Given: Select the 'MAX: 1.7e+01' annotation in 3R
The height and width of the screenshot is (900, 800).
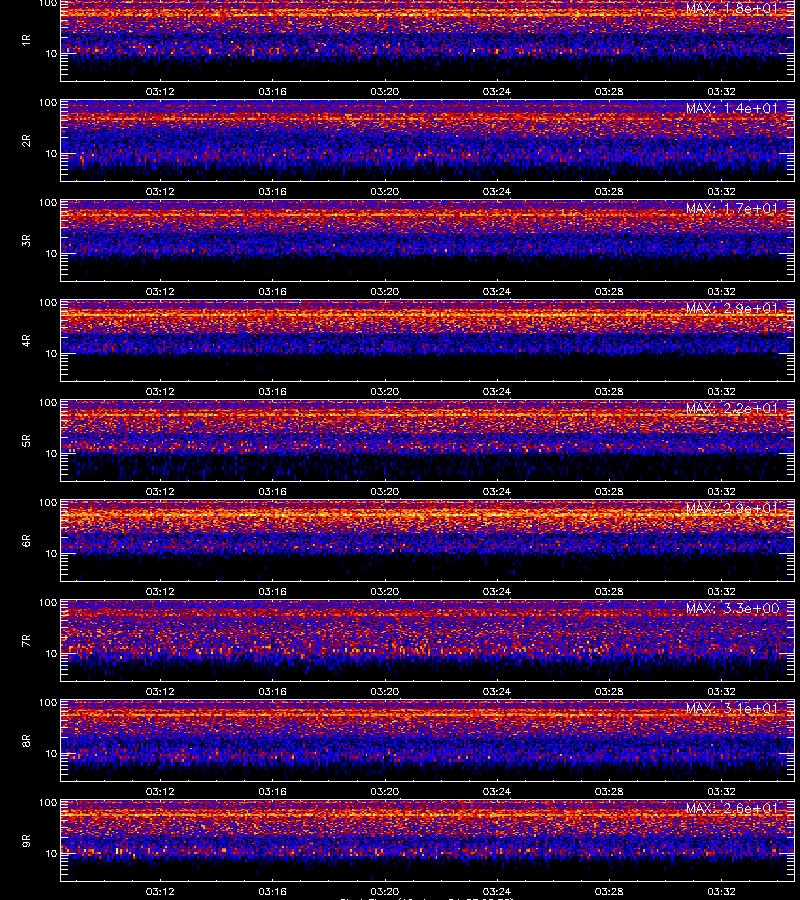Looking at the screenshot, I should pyautogui.click(x=732, y=208).
